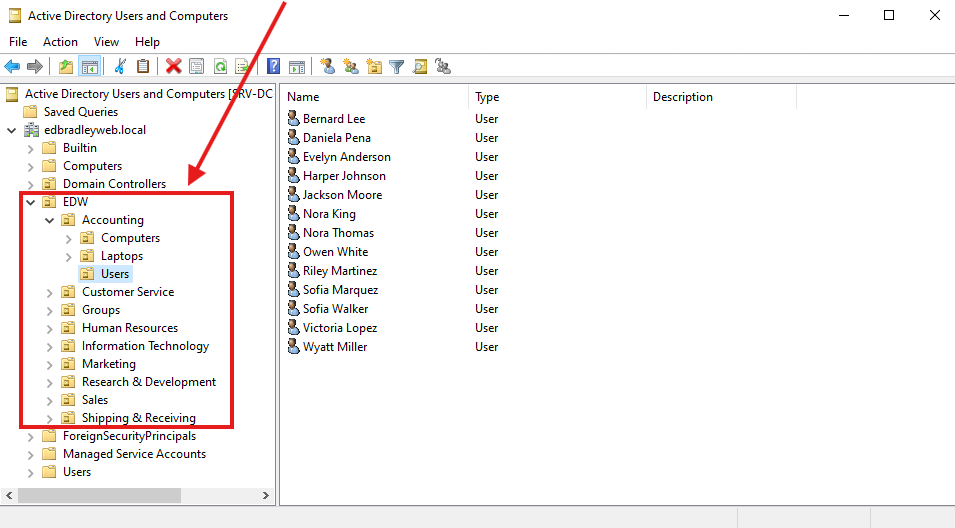Open Properties toolbar icon
955x528 pixels.
coord(197,66)
